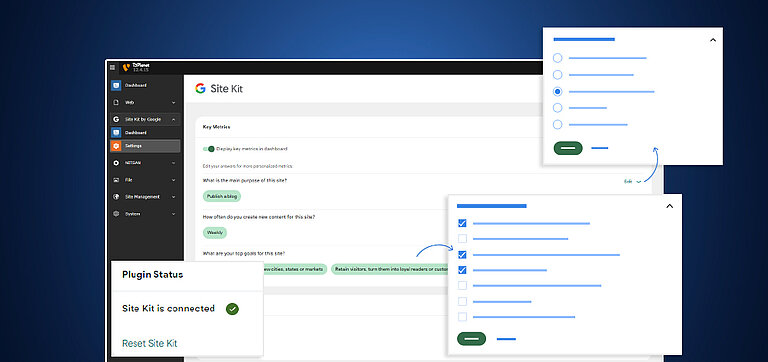Expand the NITSAN module chevron

173,163
